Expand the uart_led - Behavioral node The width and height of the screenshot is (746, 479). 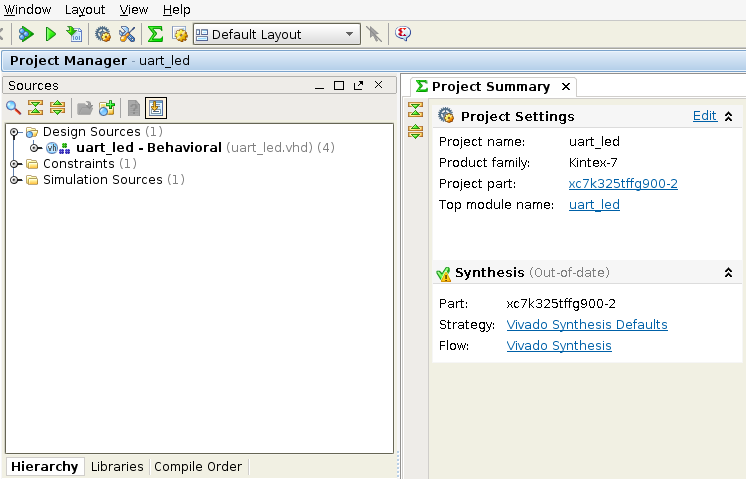34,148
